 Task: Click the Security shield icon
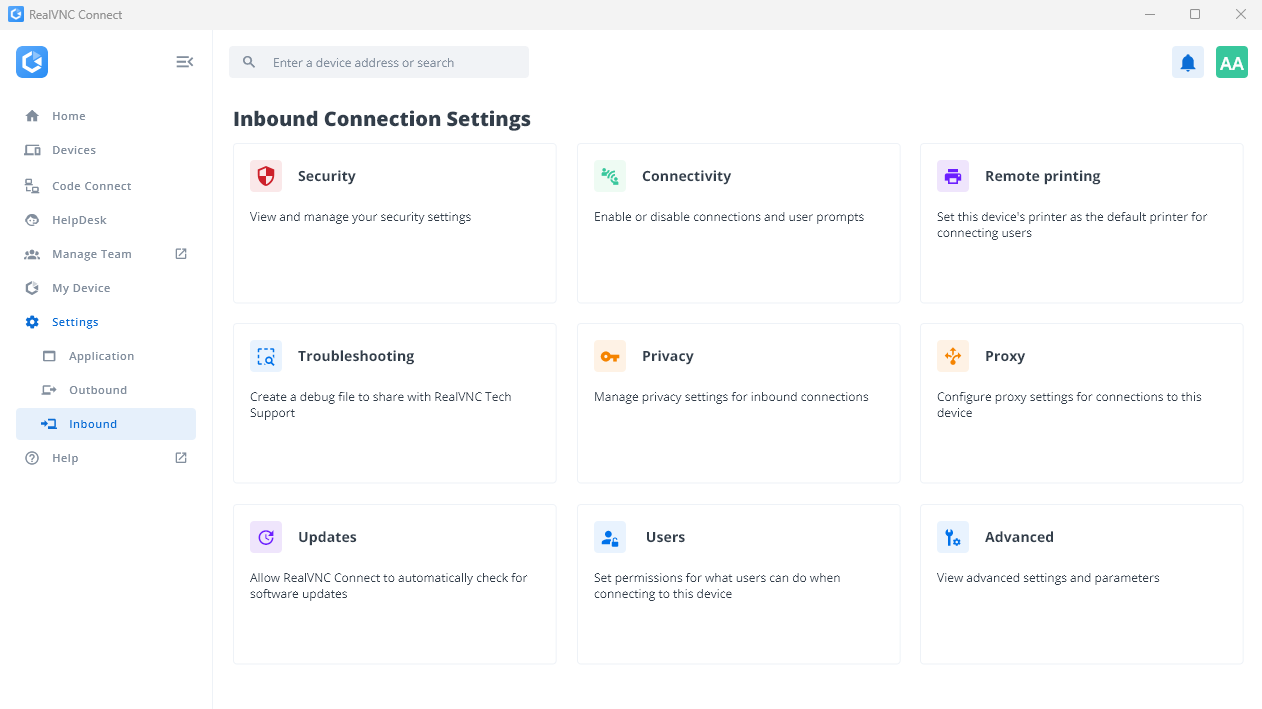click(x=266, y=176)
